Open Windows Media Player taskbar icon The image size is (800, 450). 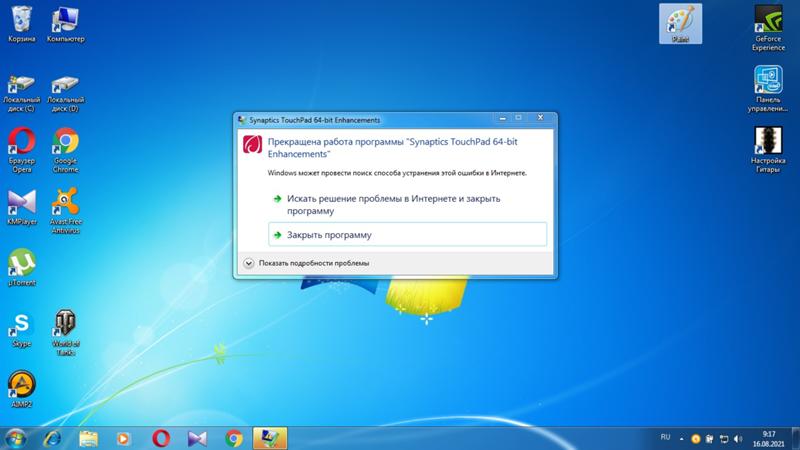click(x=123, y=438)
